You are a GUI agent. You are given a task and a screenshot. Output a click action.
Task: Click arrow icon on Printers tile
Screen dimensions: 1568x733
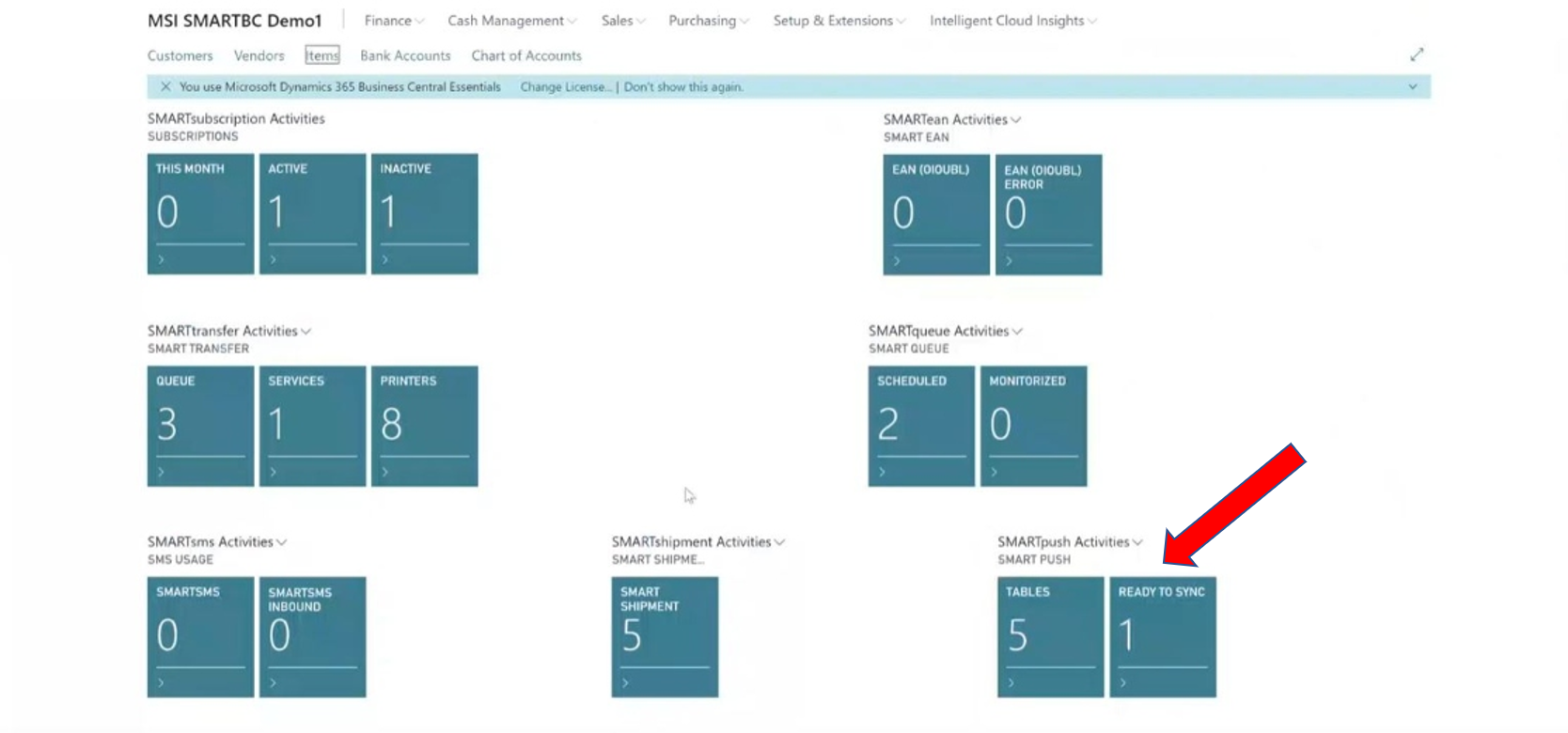(384, 473)
